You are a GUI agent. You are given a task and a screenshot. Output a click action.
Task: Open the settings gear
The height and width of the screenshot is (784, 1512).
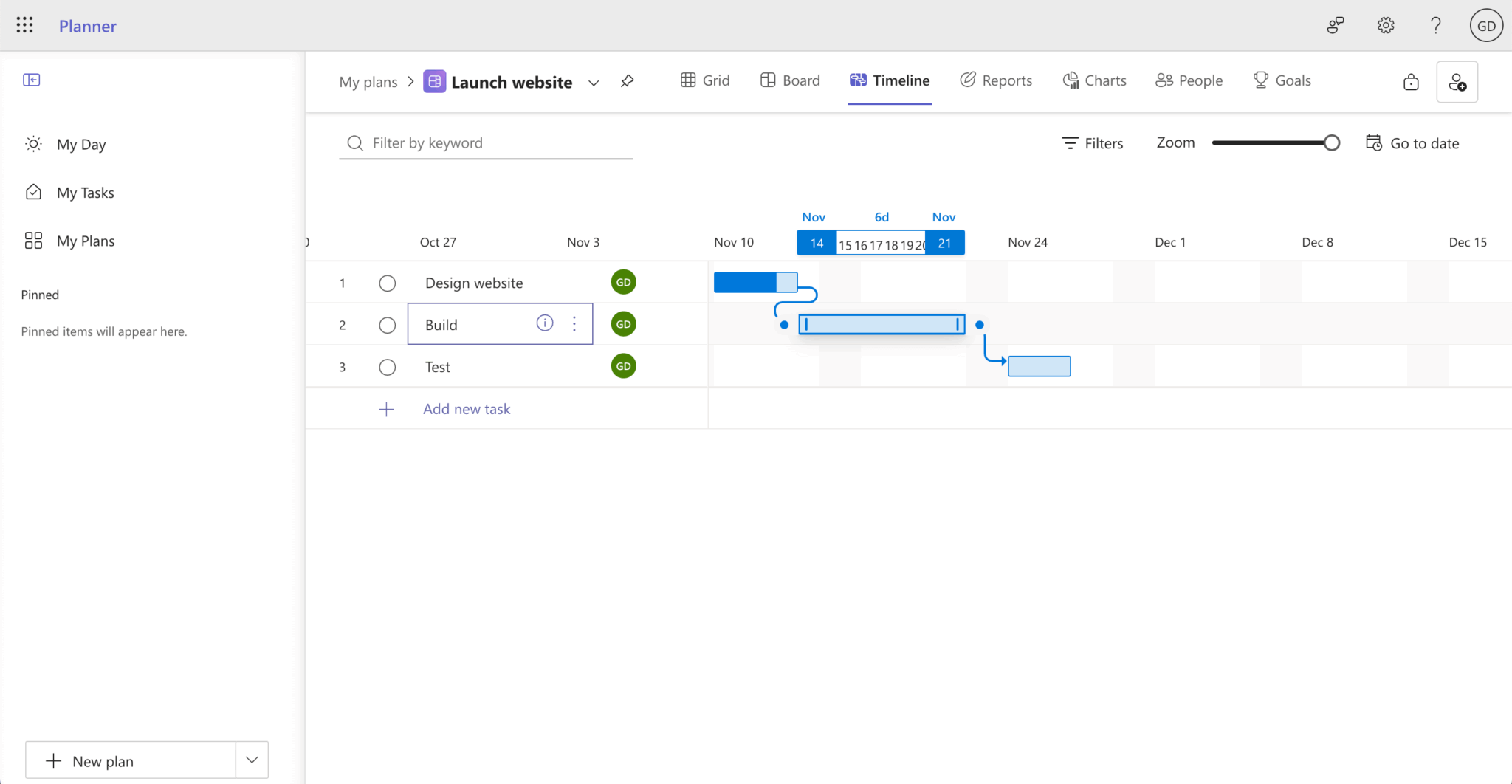coord(1386,25)
